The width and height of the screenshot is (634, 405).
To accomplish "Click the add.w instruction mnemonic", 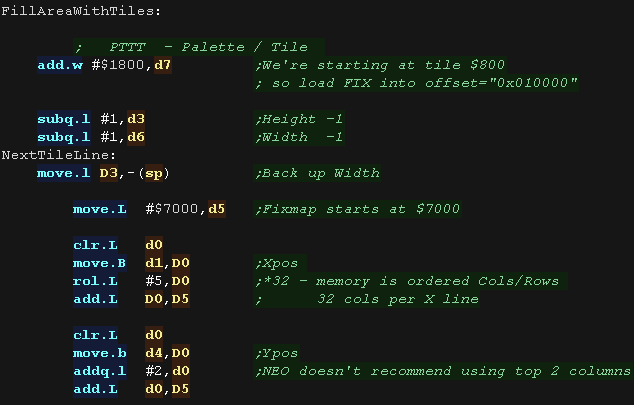I will tap(64, 65).
